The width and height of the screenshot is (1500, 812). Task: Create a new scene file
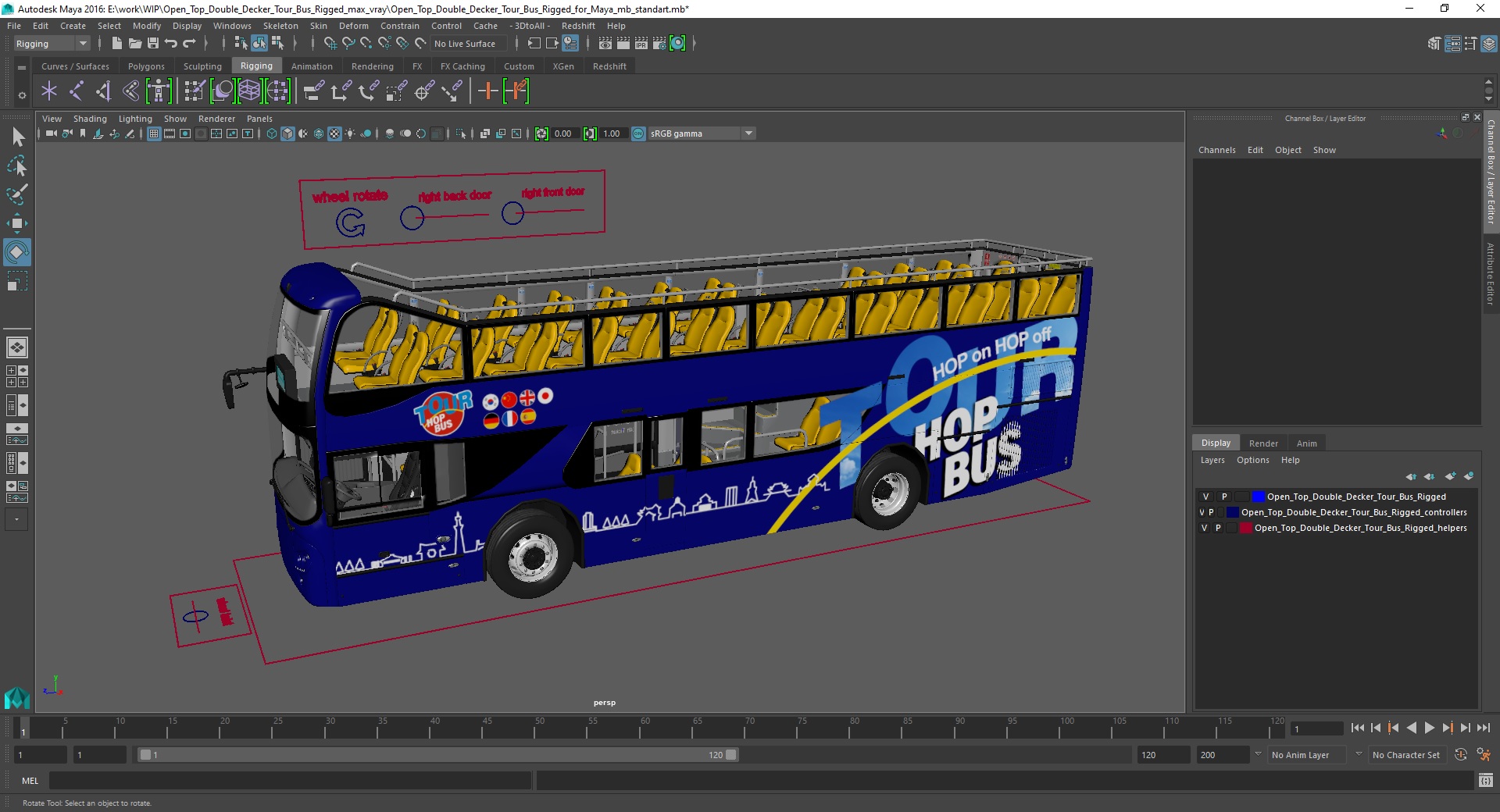[117, 44]
